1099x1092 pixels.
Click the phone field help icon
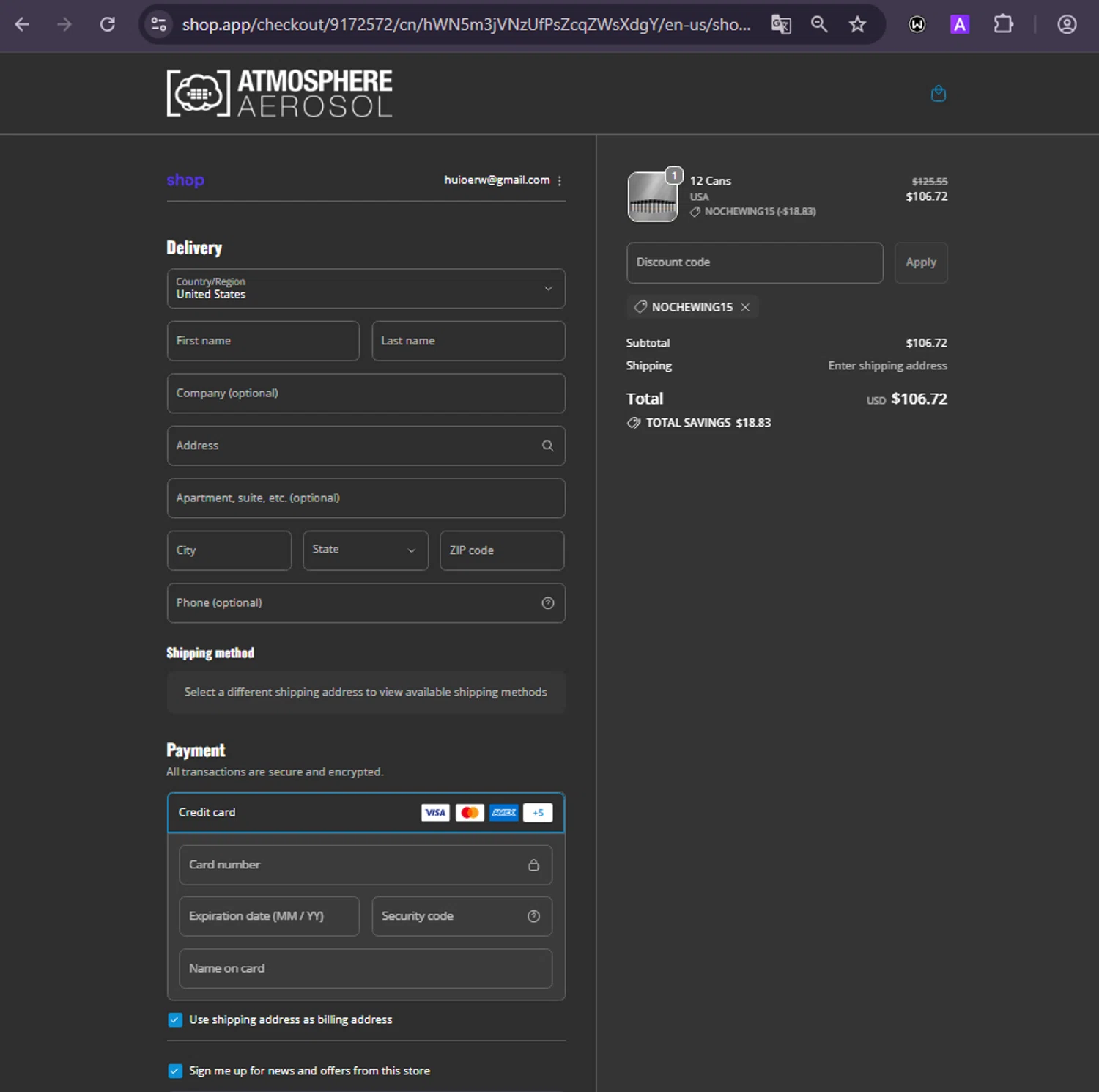pos(547,602)
